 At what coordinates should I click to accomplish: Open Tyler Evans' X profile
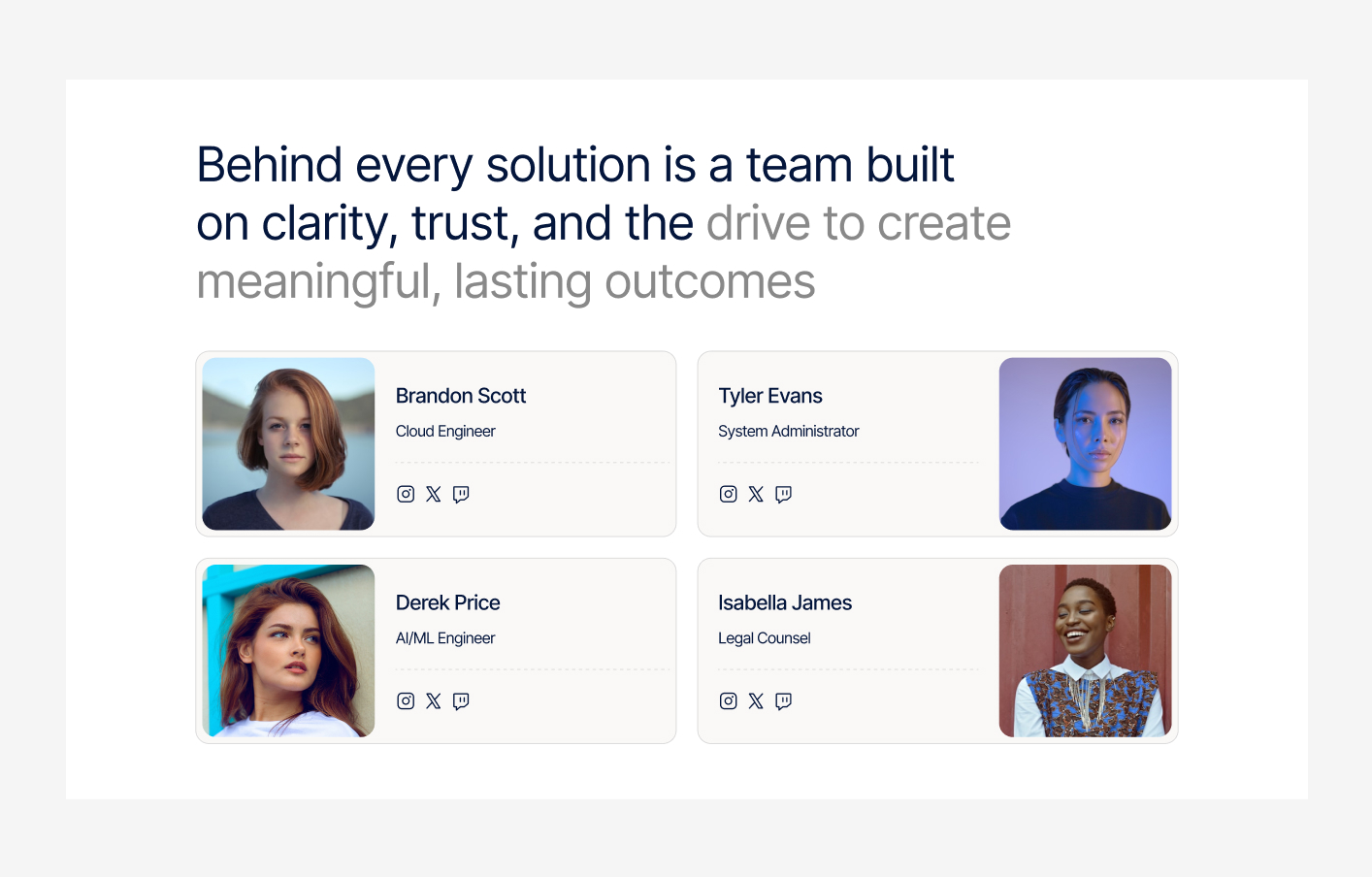click(x=756, y=494)
